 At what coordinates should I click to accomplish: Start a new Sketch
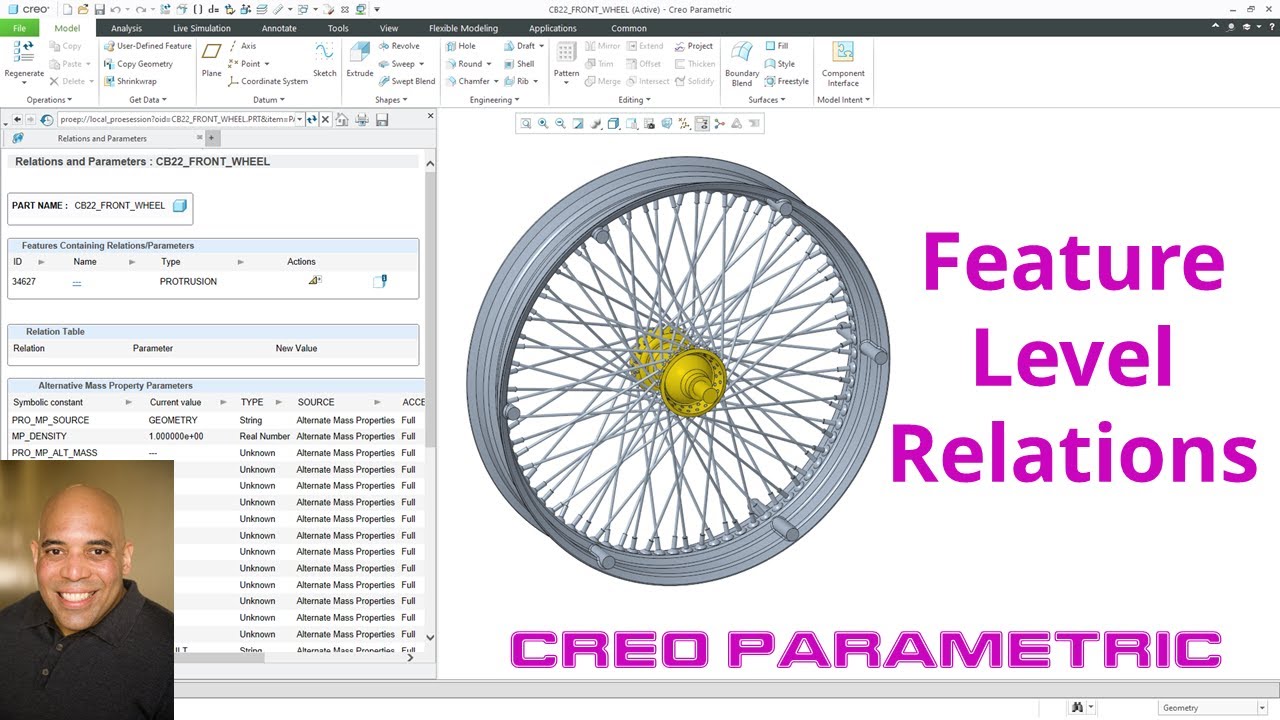324,59
